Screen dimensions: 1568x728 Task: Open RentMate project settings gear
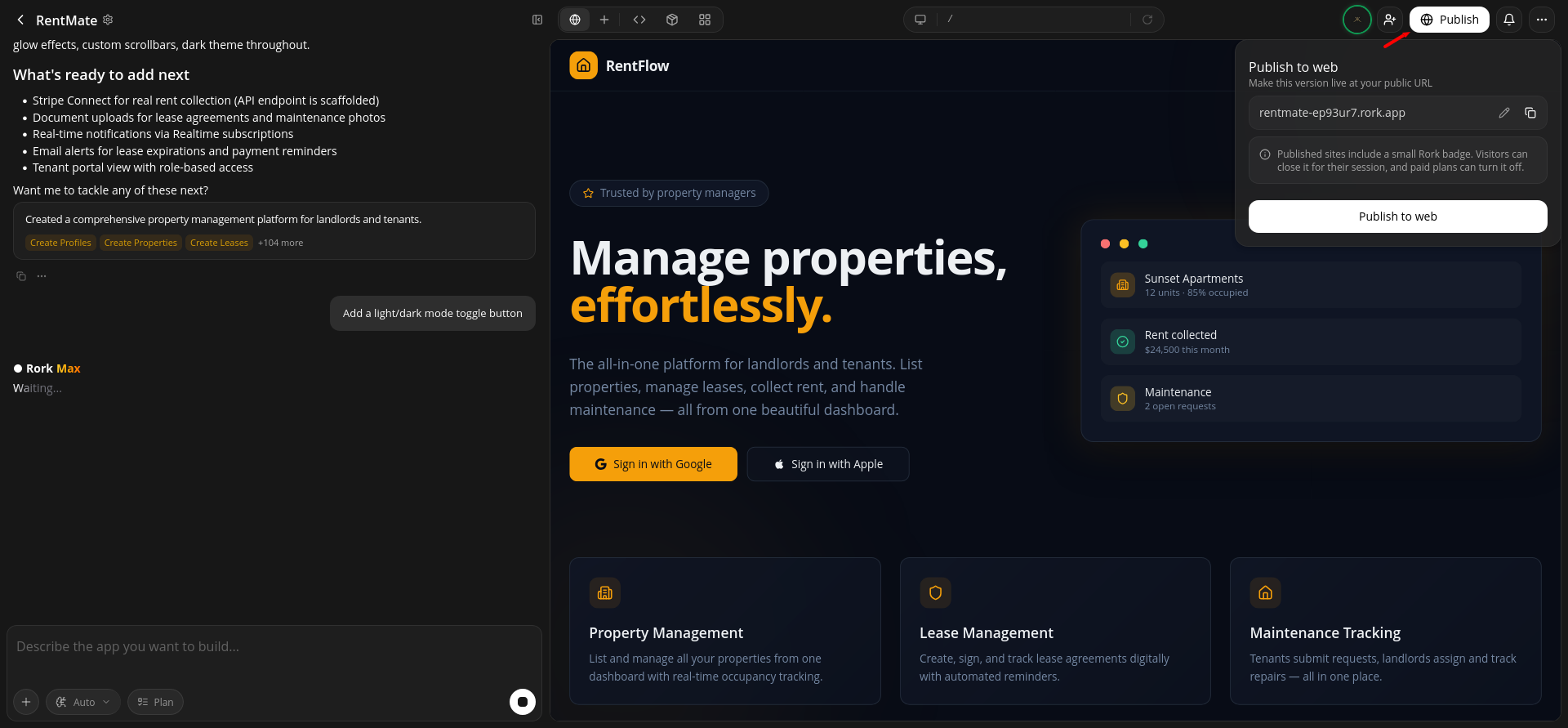tap(108, 20)
